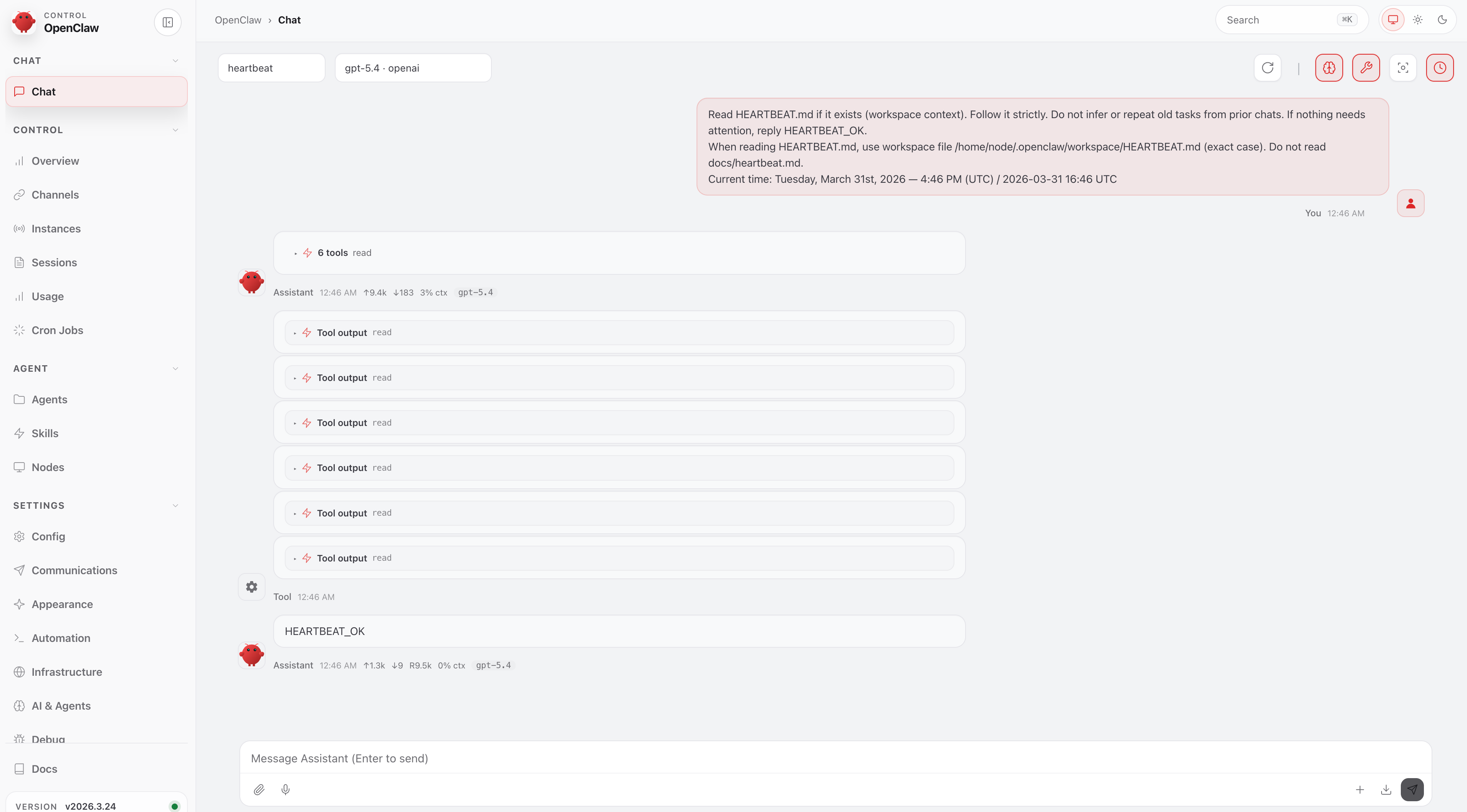Open the Docs link
Screen dimensions: 1467x812
pos(96,769)
